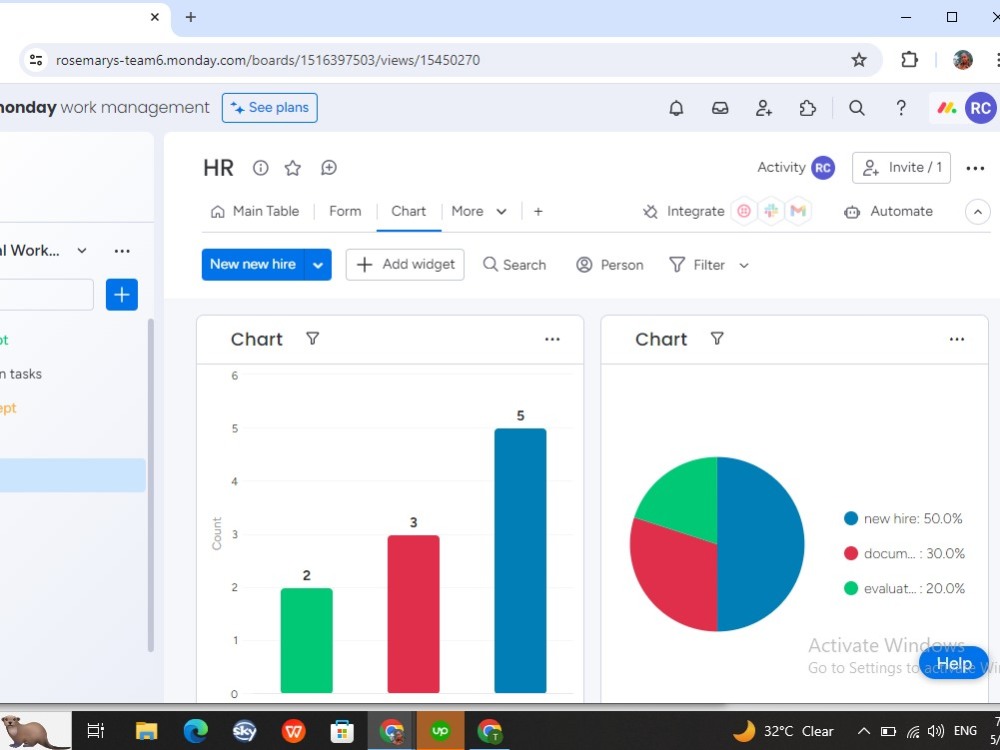
Task: Launch Microsoft Edge from the taskbar
Action: (195, 731)
